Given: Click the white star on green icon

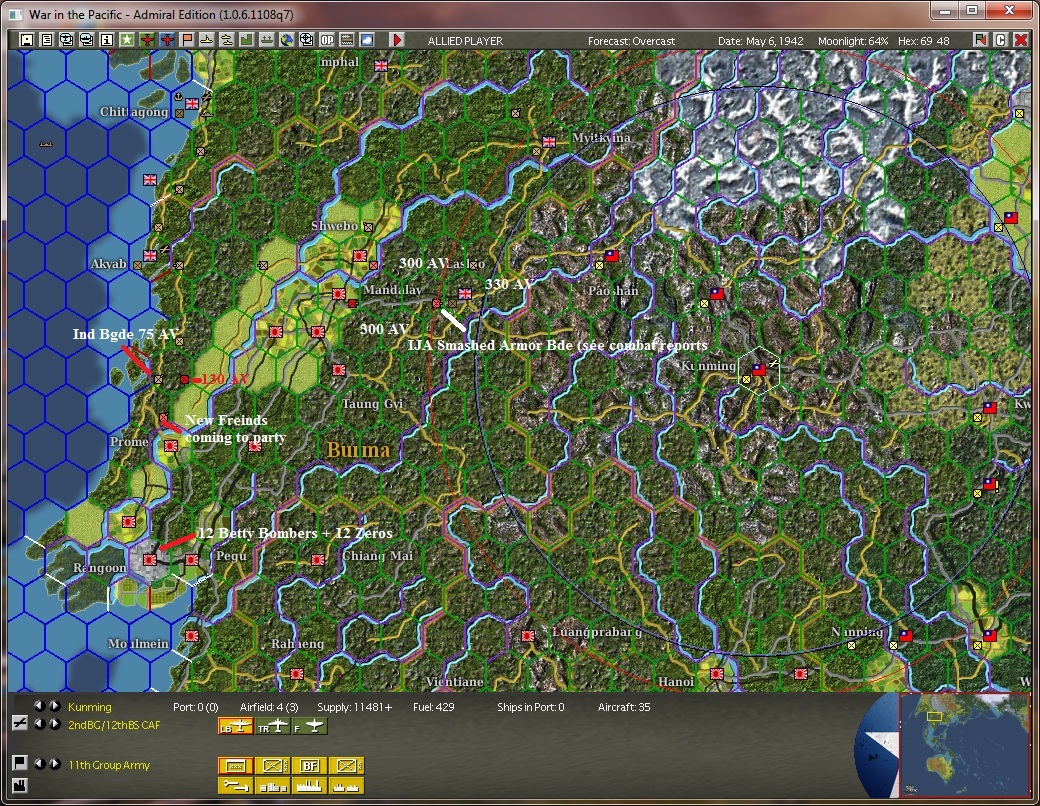Looking at the screenshot, I should click(x=126, y=40).
